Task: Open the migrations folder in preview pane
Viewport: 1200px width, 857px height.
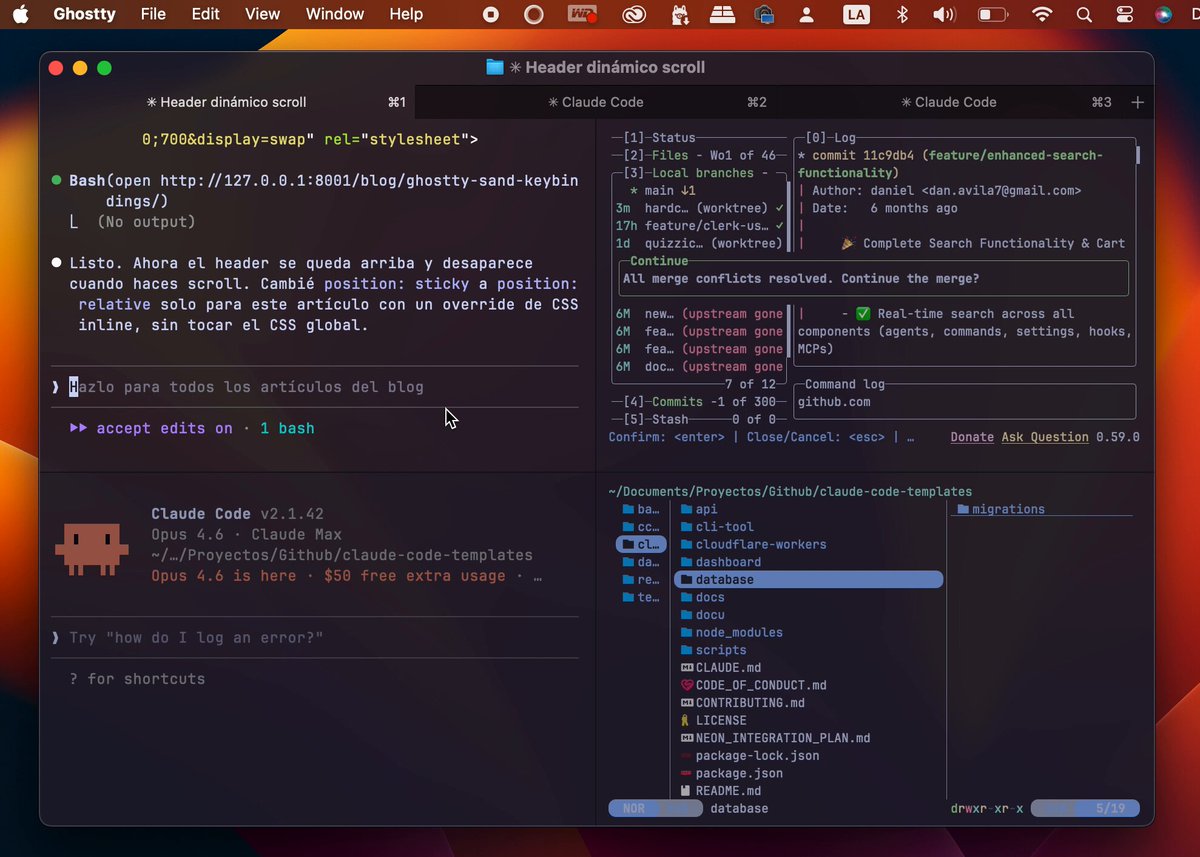Action: click(1000, 509)
